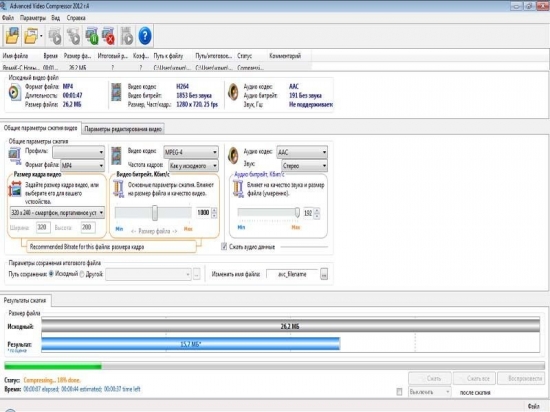Open the Параметры menu
The image size is (550, 412).
click(33, 18)
